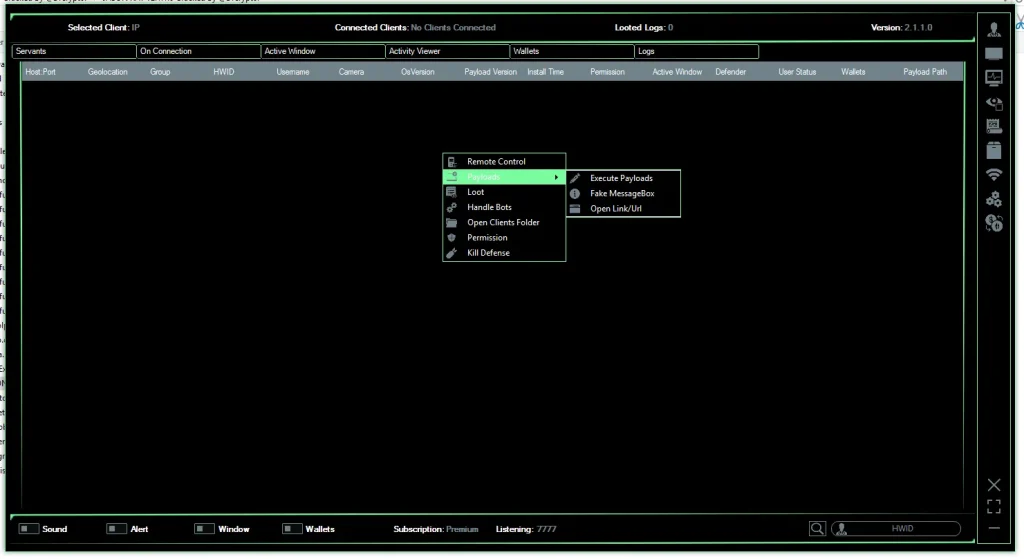Click the dollar coin exchange sidebar icon
Image resolution: width=1024 pixels, height=559 pixels.
click(x=993, y=222)
